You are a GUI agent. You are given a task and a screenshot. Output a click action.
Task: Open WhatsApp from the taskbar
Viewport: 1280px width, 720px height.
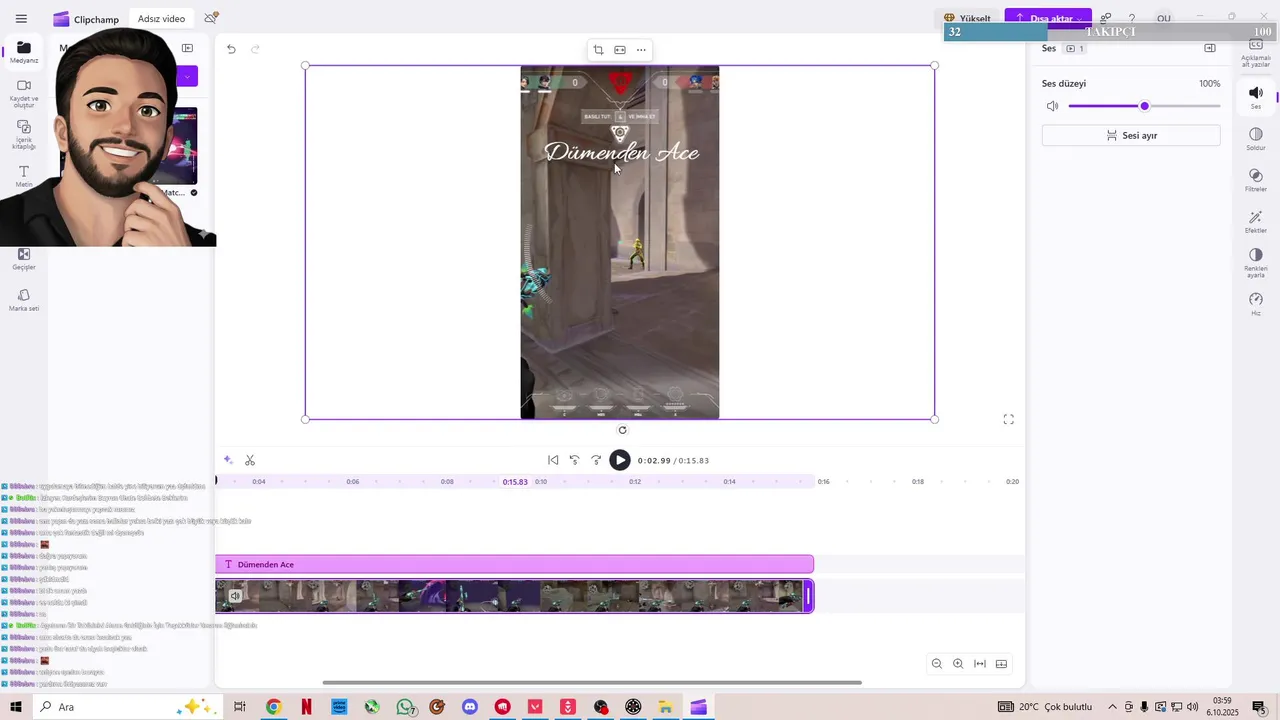pos(405,707)
